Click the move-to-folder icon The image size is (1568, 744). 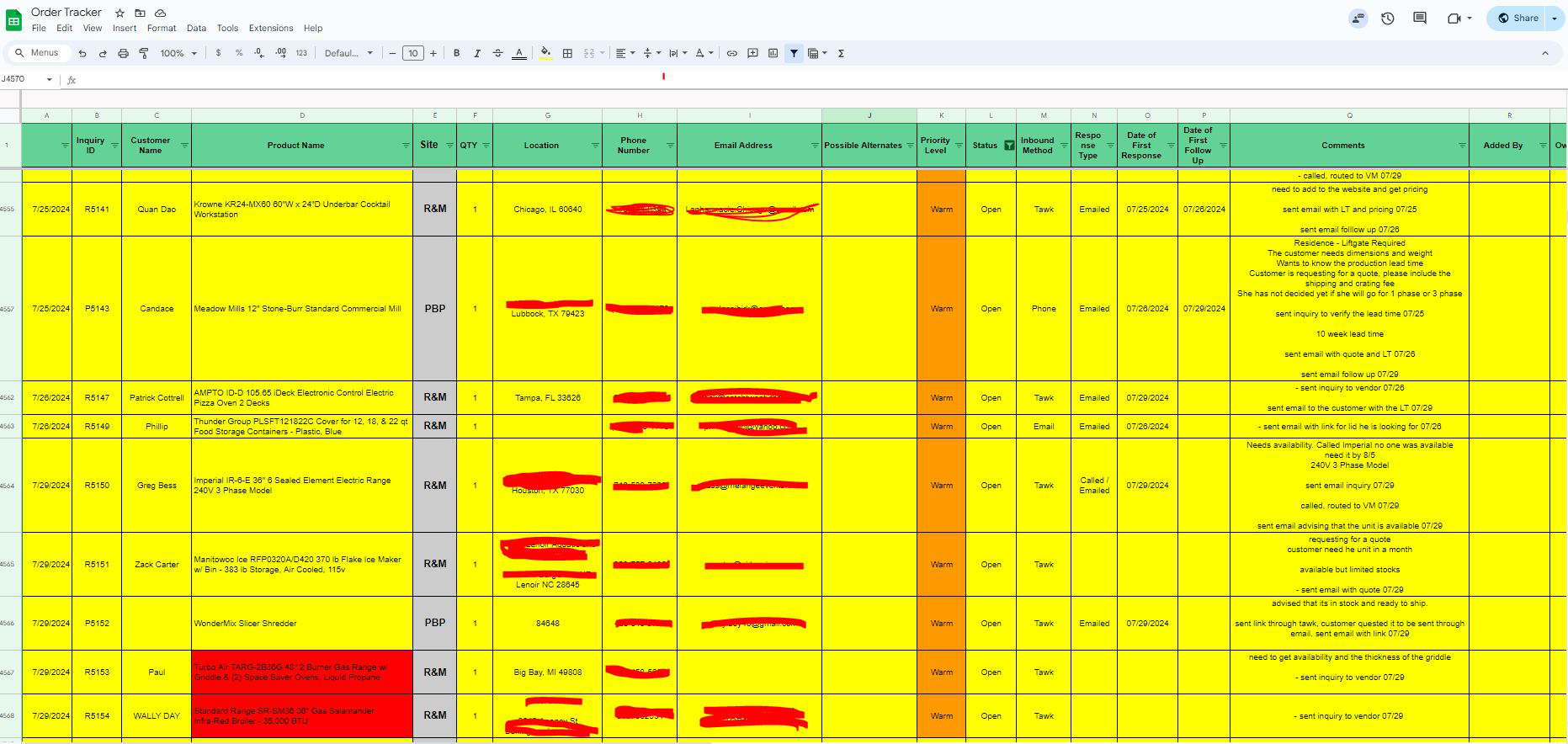[x=140, y=13]
